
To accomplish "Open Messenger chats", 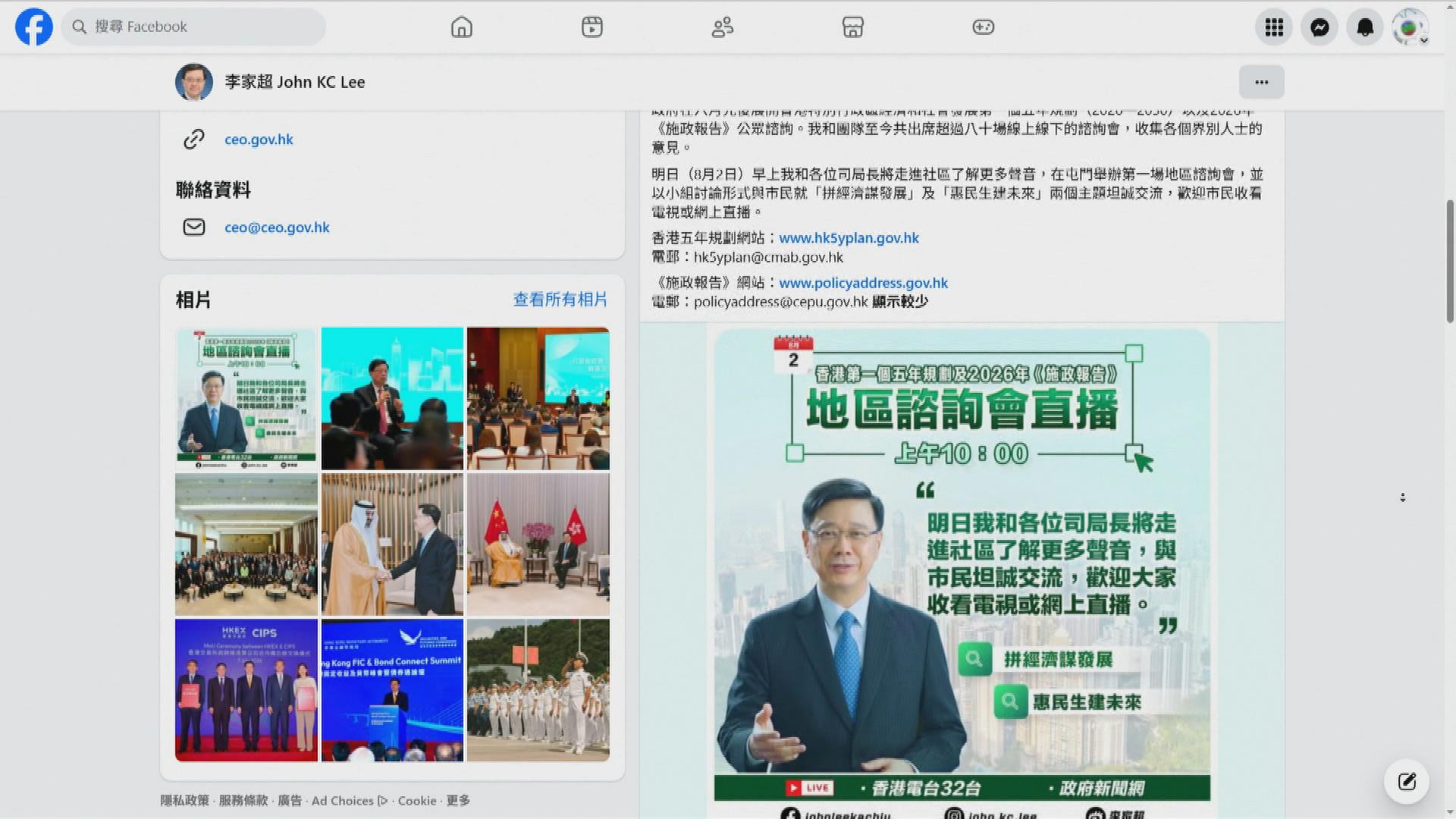I will pos(1319,27).
